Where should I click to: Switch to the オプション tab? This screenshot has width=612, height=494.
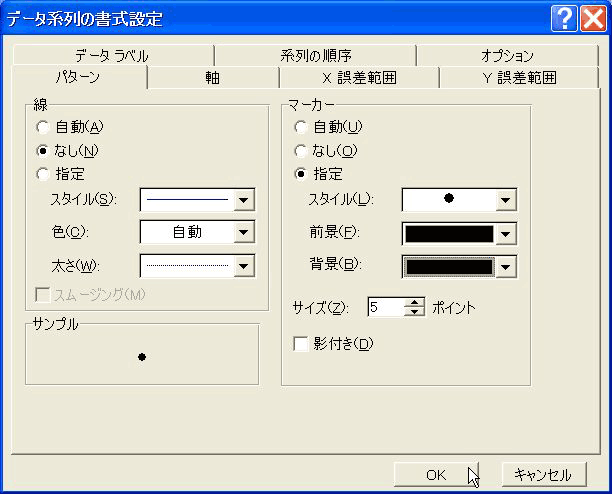[507, 56]
